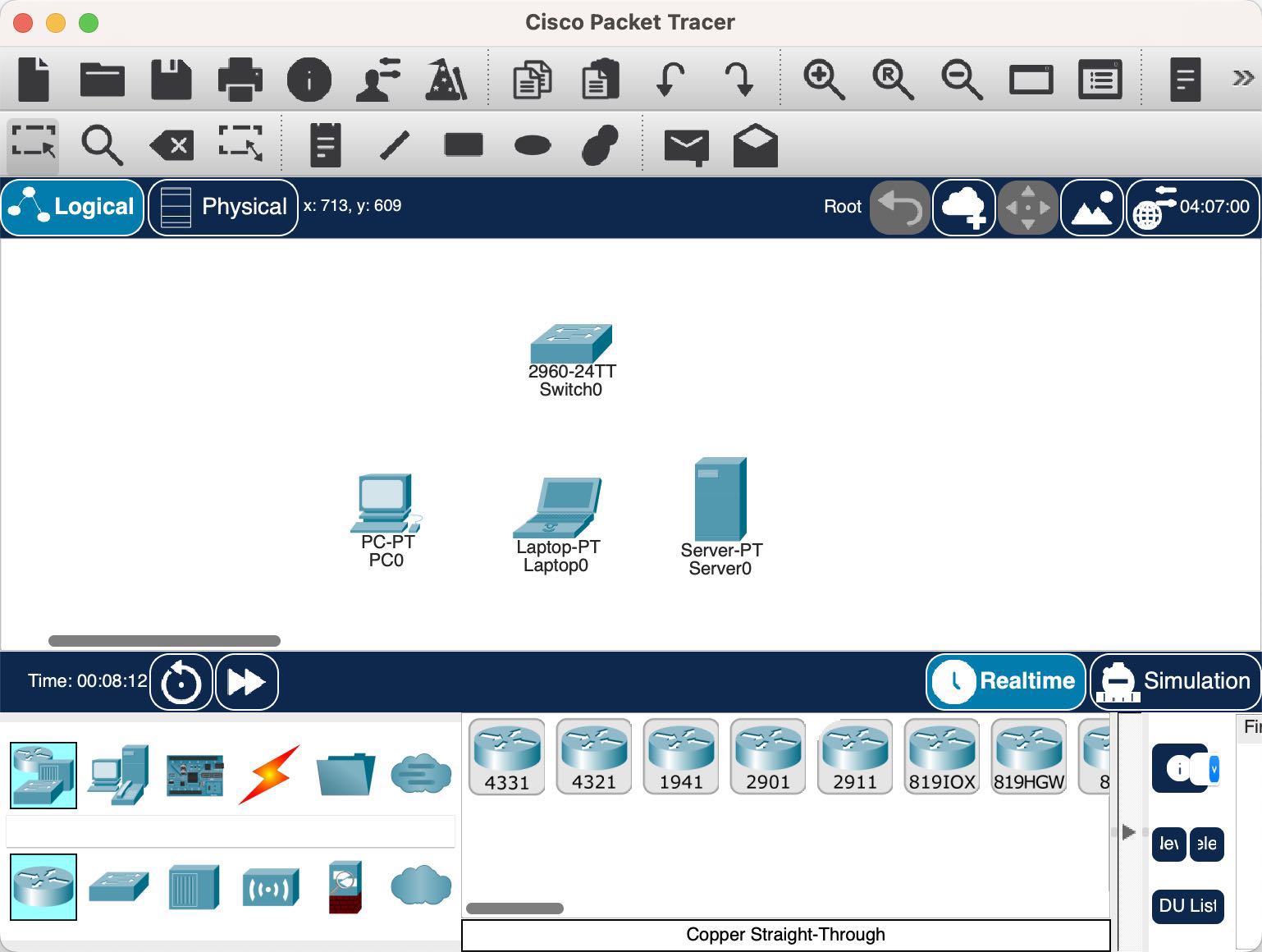Viewport: 1262px width, 952px height.
Task: Select the Miscellaneous folder category
Action: (x=345, y=774)
